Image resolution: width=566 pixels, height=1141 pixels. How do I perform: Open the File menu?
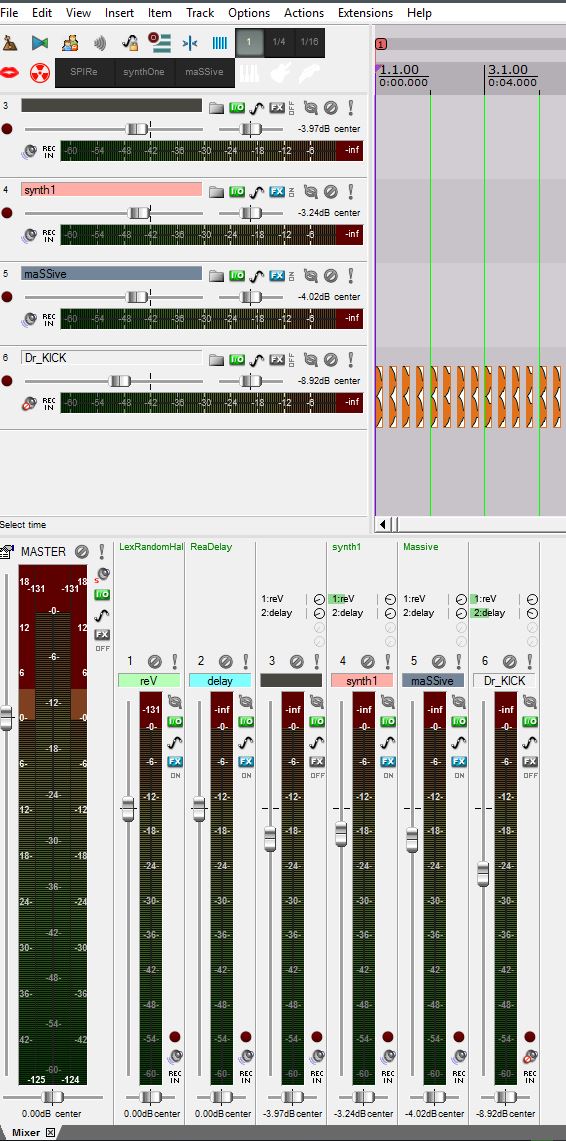click(x=9, y=12)
